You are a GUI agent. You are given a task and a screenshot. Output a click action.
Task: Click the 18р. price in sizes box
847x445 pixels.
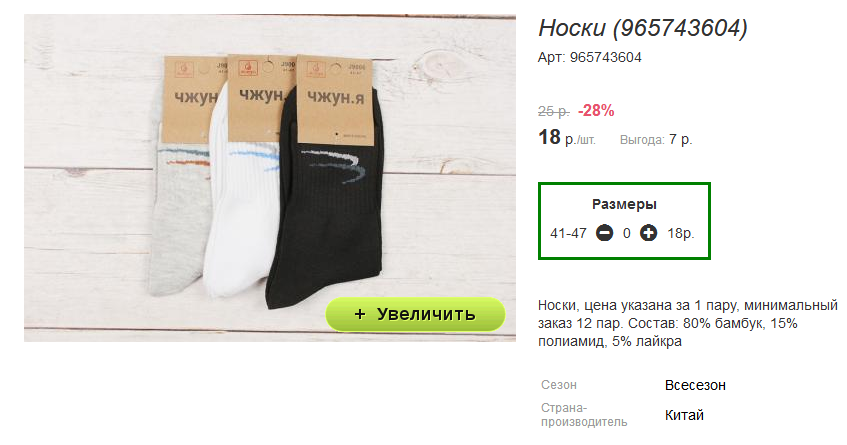coord(680,233)
